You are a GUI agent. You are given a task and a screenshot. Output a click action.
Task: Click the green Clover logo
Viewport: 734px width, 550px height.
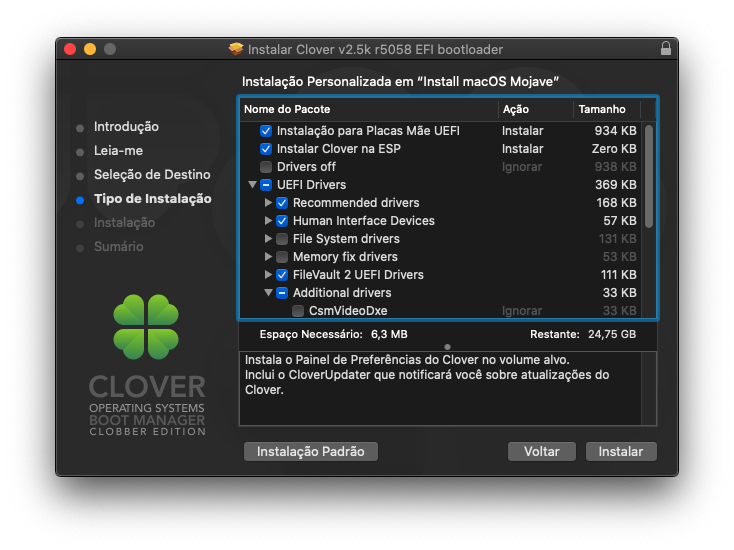[146, 327]
